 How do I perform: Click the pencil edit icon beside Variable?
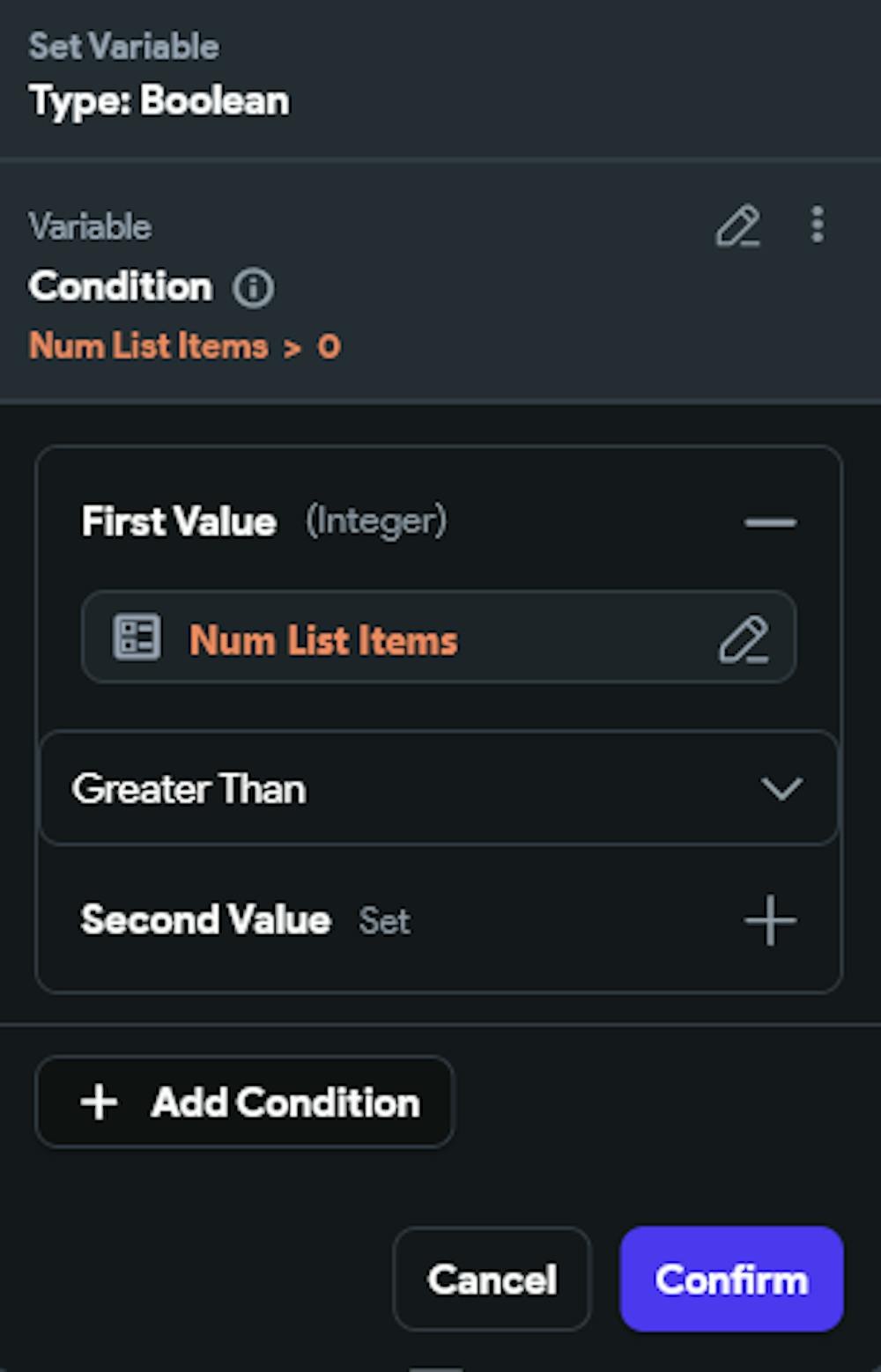coord(737,226)
